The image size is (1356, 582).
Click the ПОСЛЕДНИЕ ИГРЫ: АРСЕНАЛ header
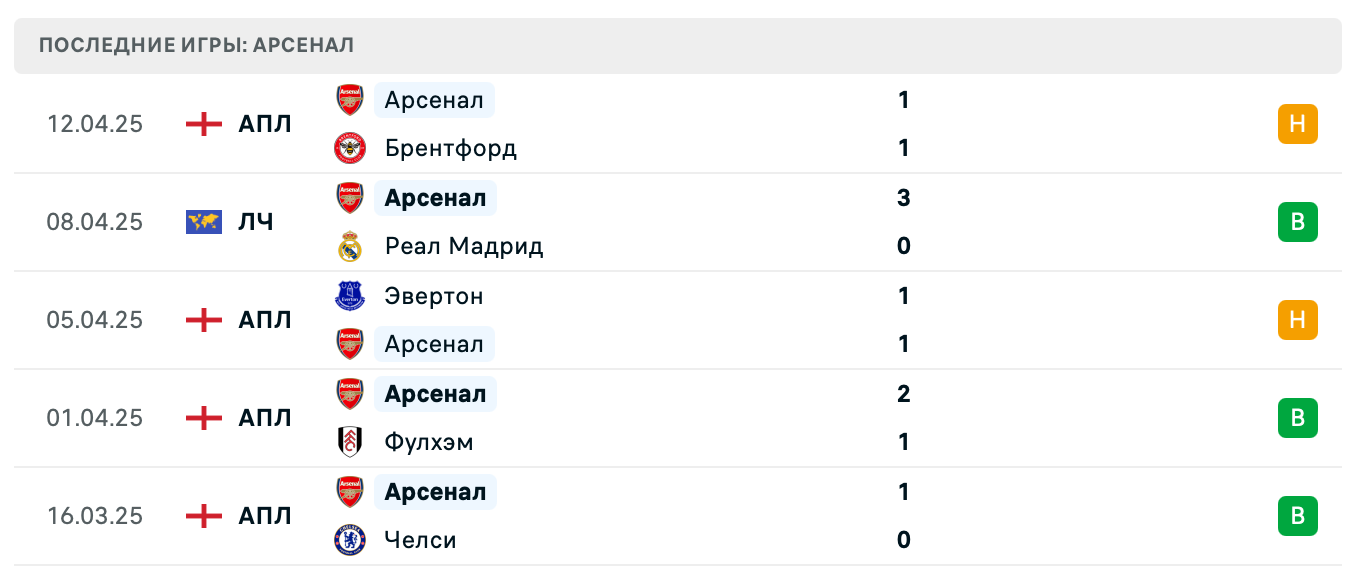(195, 45)
